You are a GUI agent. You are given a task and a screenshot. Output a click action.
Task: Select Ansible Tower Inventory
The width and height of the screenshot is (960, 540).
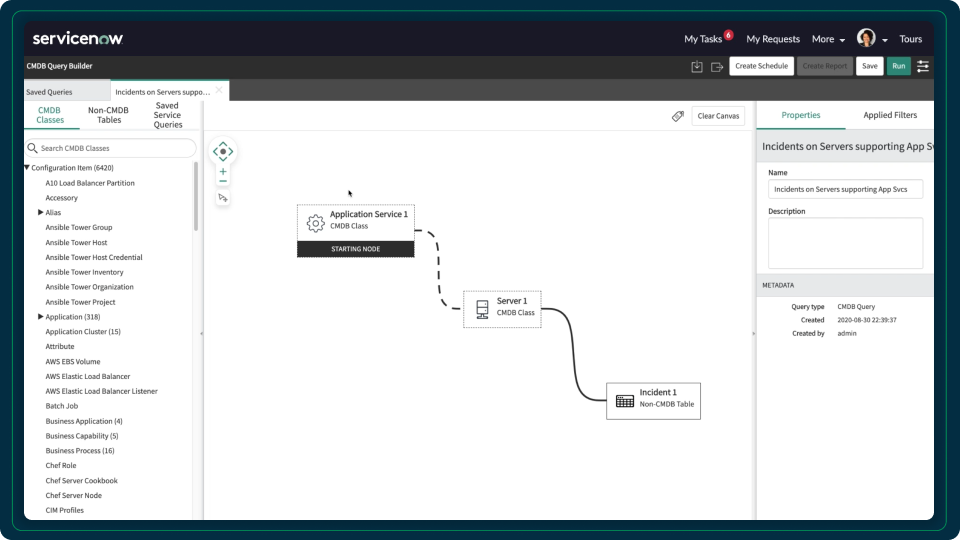click(x=84, y=272)
